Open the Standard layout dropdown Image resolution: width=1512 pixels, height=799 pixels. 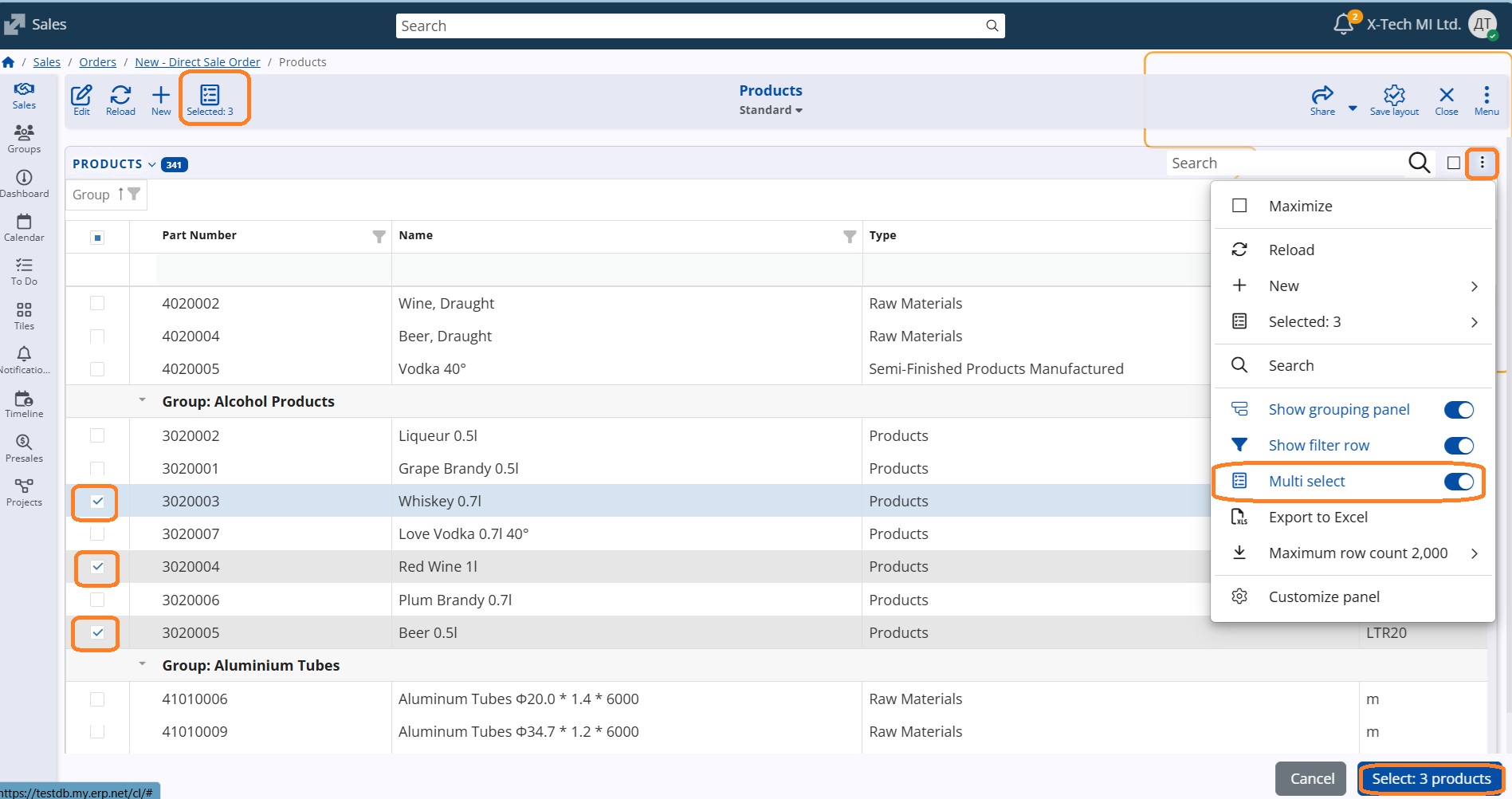tap(770, 110)
